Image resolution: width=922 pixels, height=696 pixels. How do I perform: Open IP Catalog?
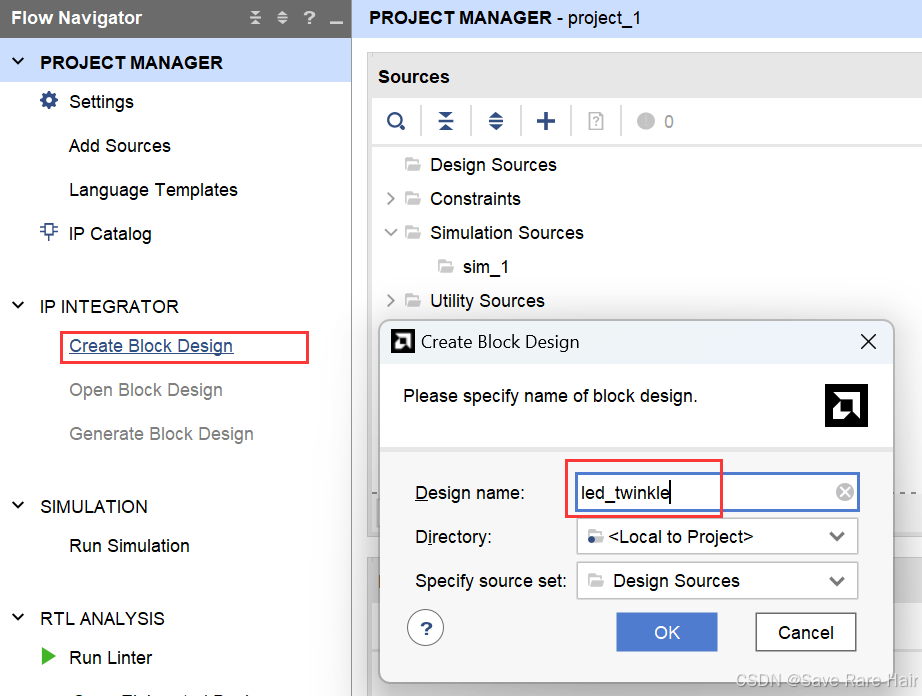click(110, 233)
